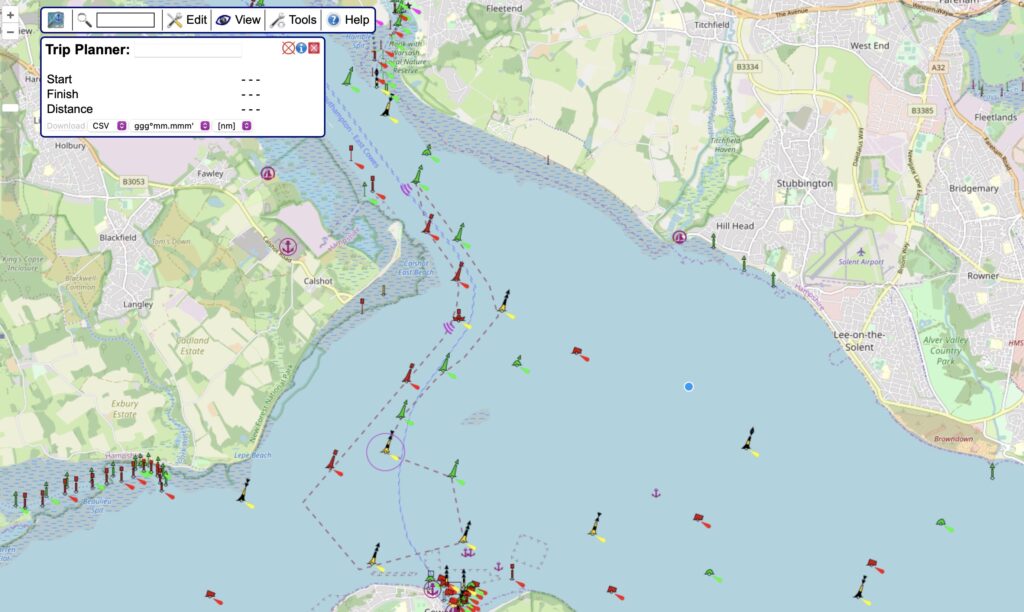Click the Download link in Trip Planner
This screenshot has width=1024, height=612.
tap(66, 126)
